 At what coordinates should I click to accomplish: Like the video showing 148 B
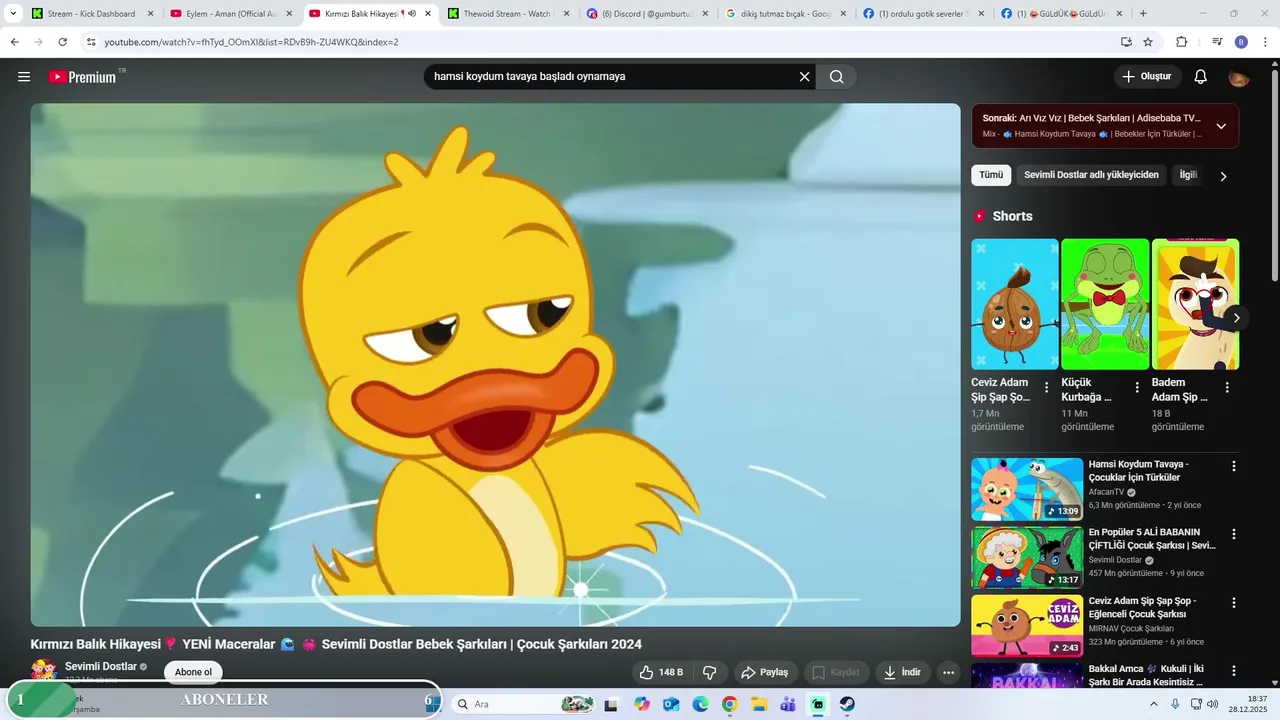point(661,672)
